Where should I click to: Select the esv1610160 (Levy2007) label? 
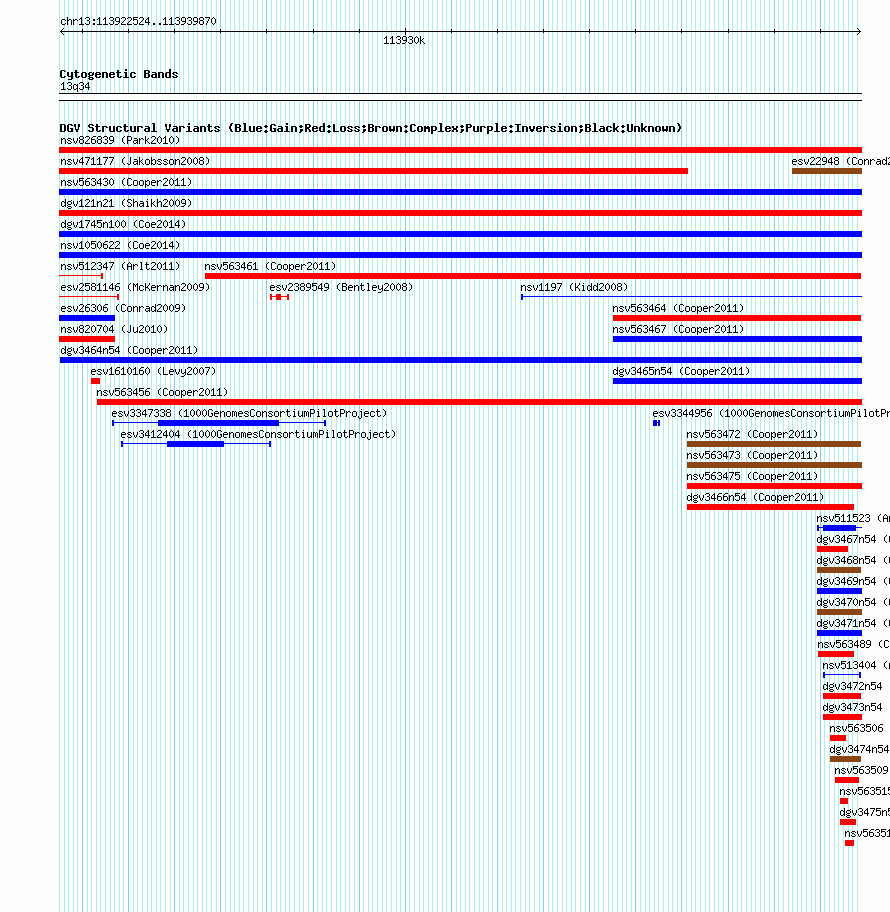click(x=153, y=370)
